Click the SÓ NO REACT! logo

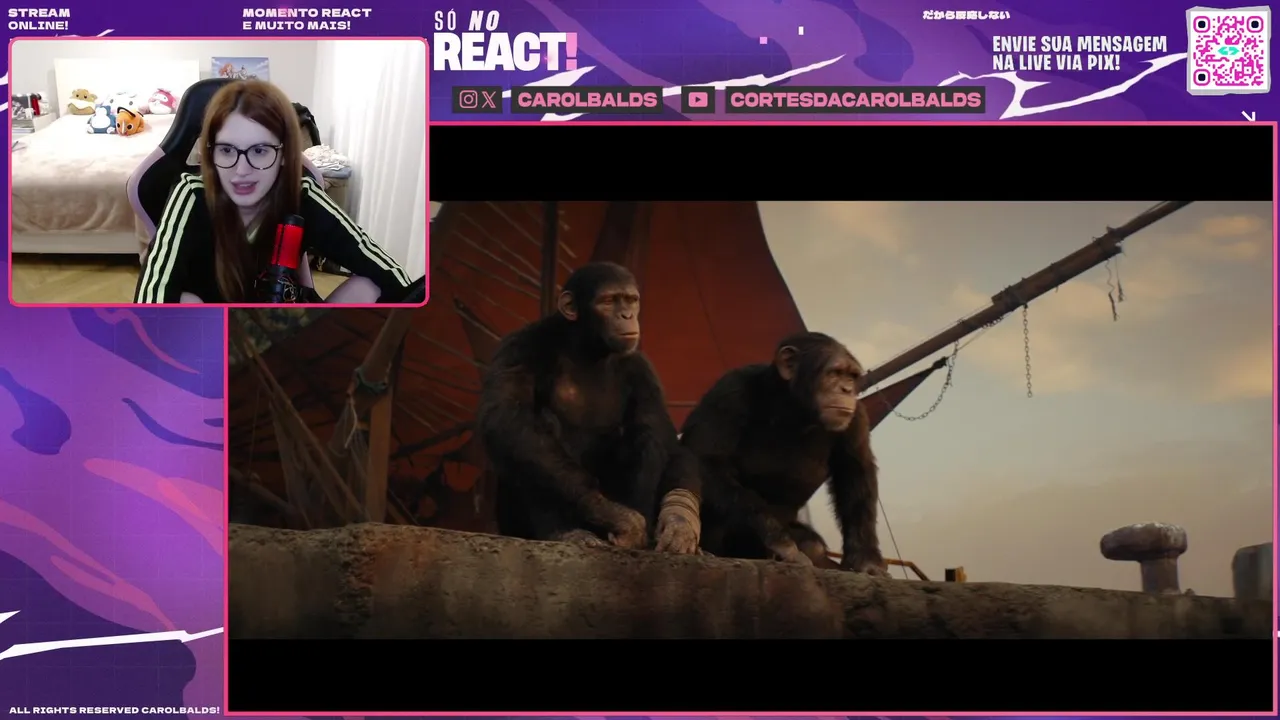click(x=505, y=42)
